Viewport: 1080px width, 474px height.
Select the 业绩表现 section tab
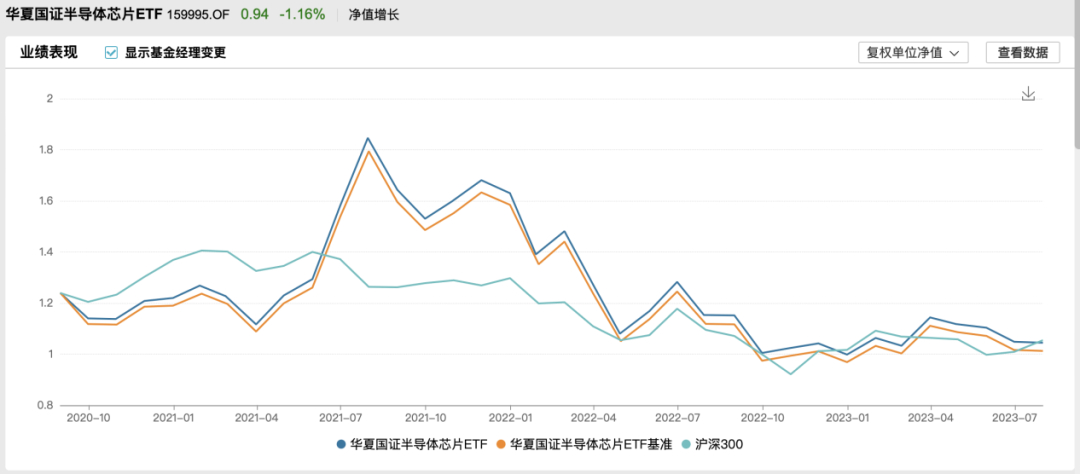(x=49, y=53)
